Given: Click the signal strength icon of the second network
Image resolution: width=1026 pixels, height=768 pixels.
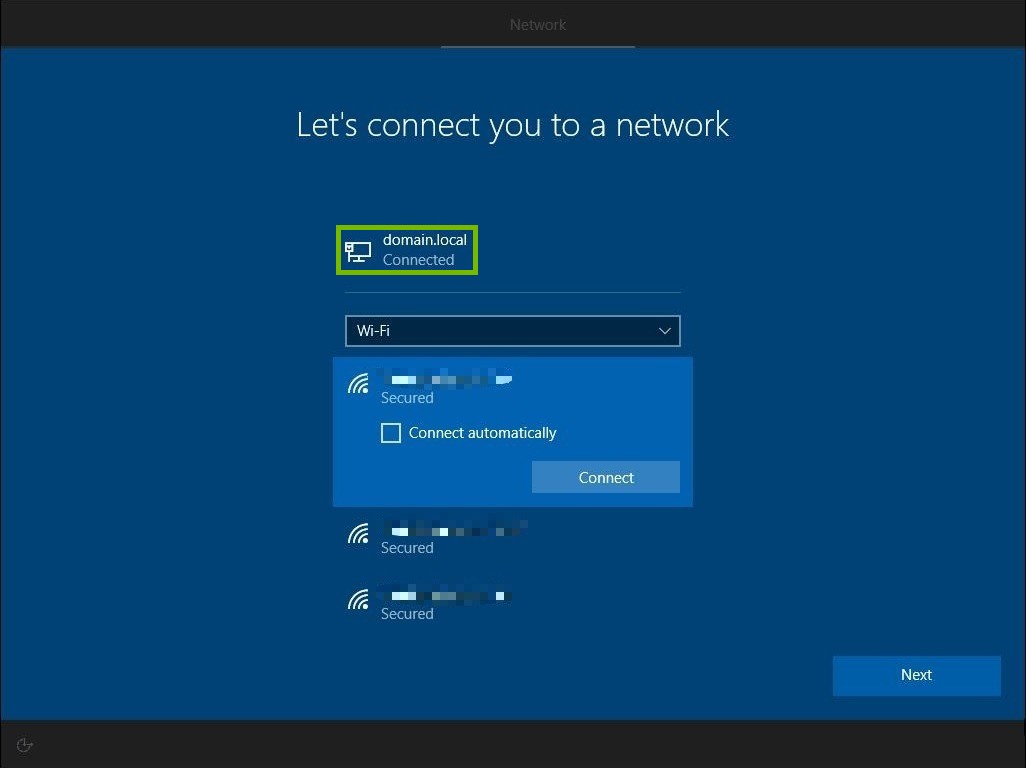Looking at the screenshot, I should (358, 533).
